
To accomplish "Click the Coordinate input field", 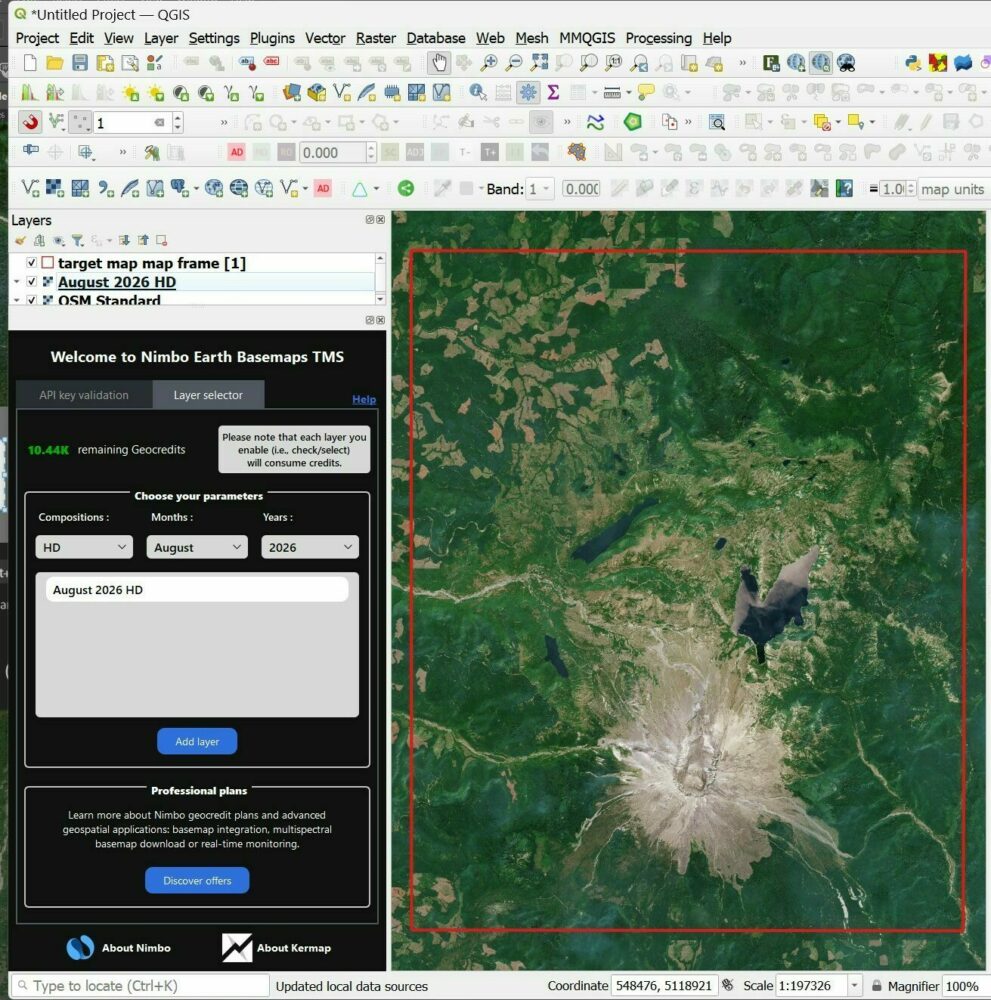I will coord(664,985).
